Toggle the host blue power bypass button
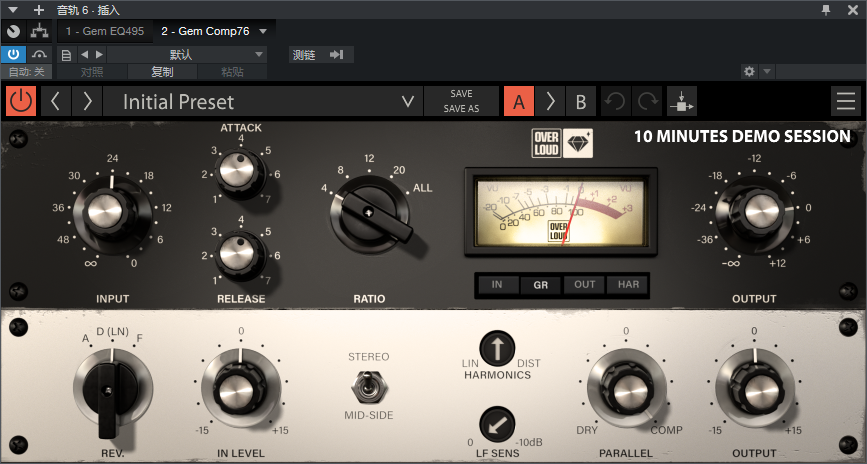 point(13,54)
